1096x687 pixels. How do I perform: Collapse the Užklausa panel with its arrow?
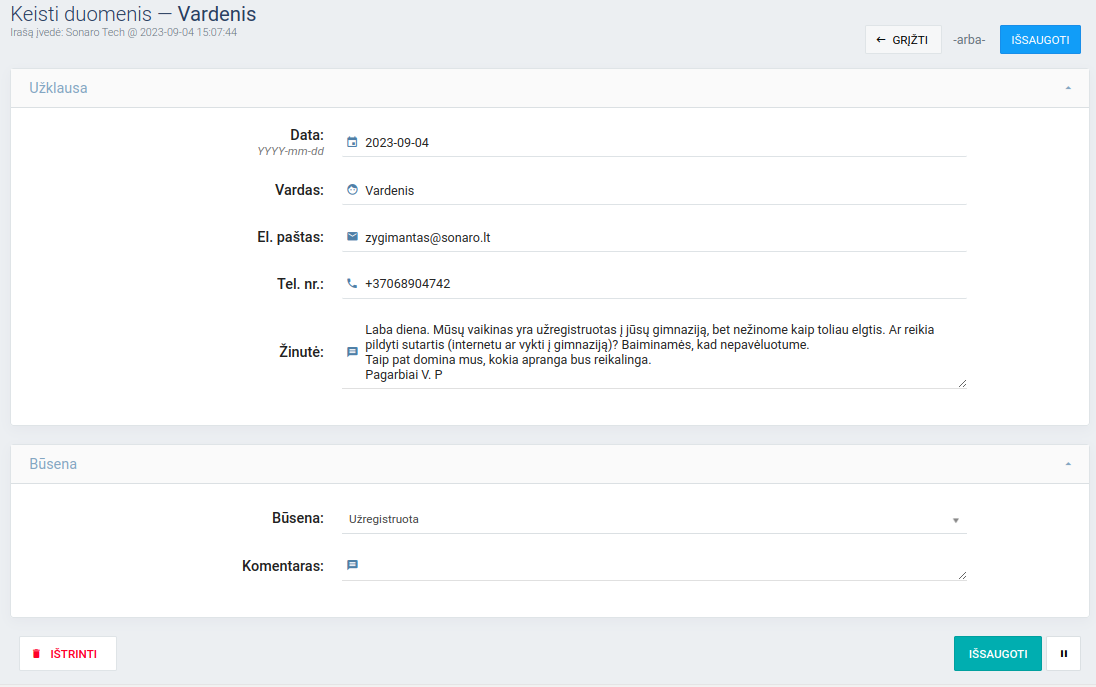(1068, 88)
